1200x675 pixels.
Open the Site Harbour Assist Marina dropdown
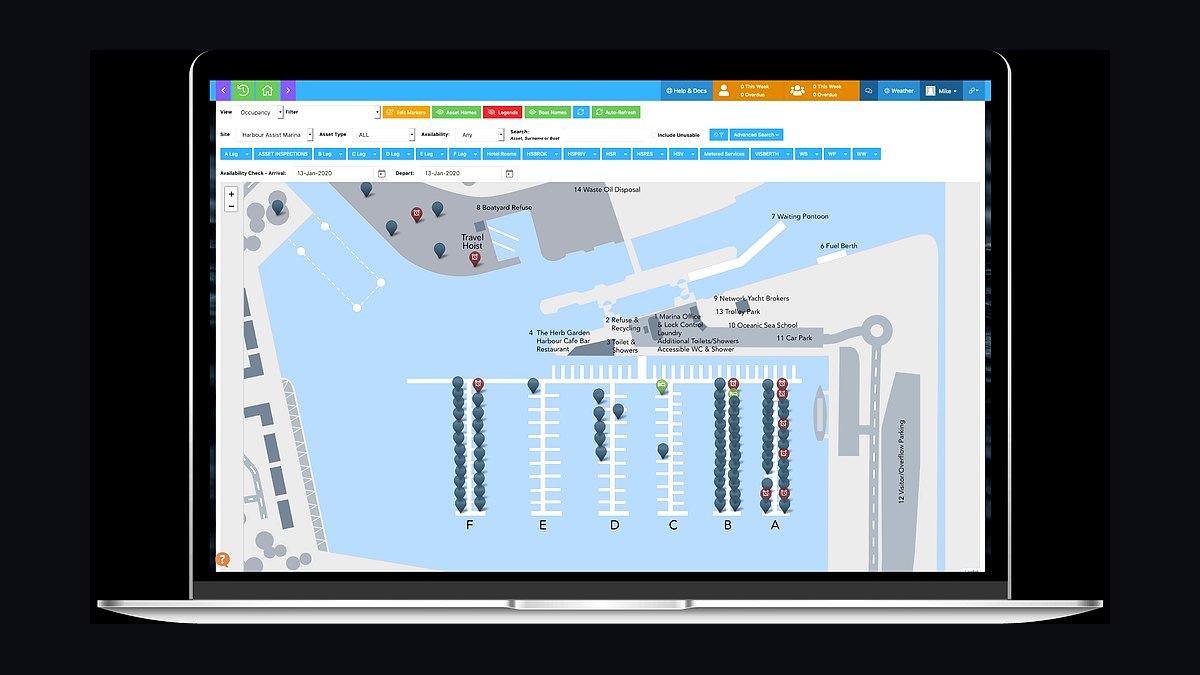click(x=275, y=134)
